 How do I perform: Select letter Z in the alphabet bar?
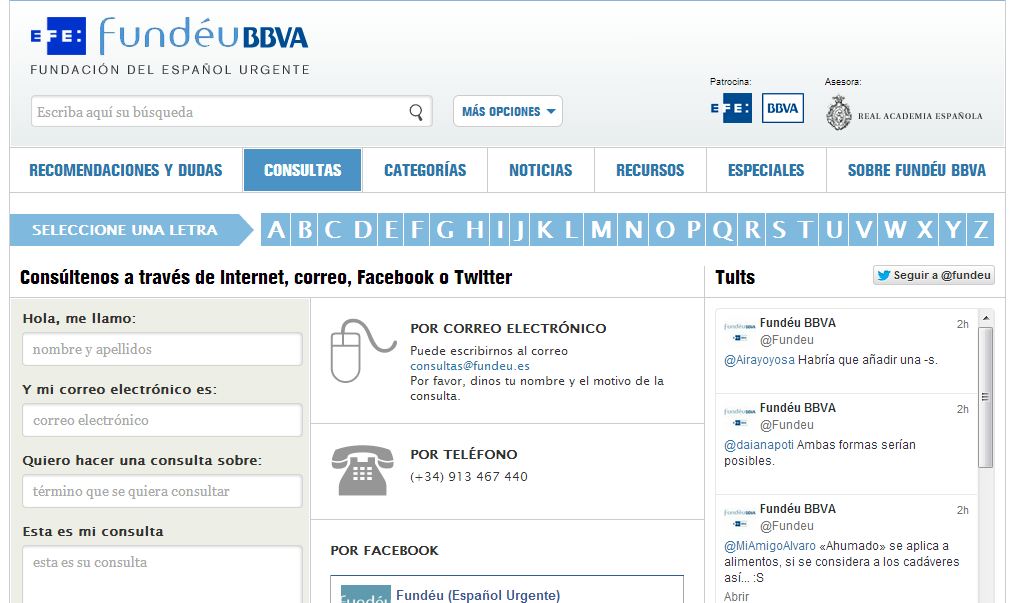coord(980,230)
